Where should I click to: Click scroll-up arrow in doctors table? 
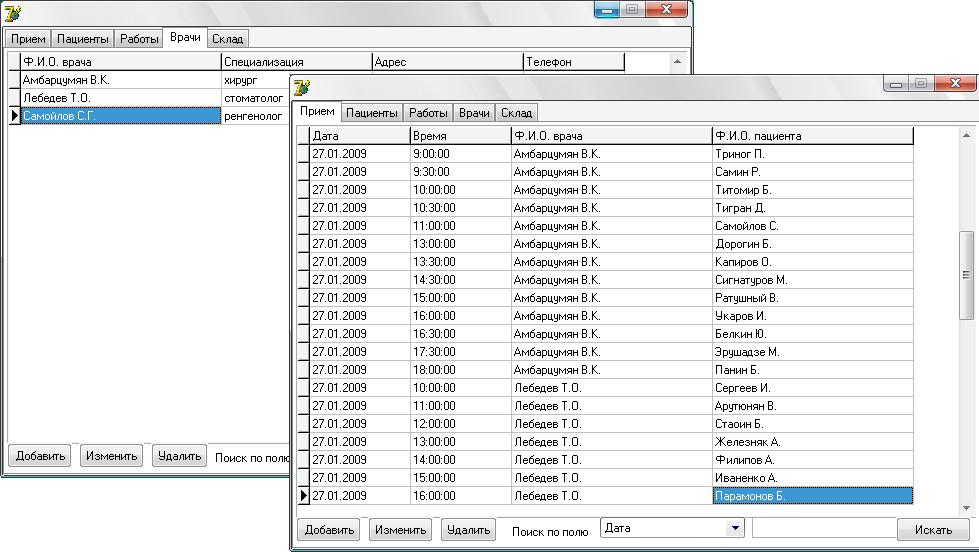point(677,62)
